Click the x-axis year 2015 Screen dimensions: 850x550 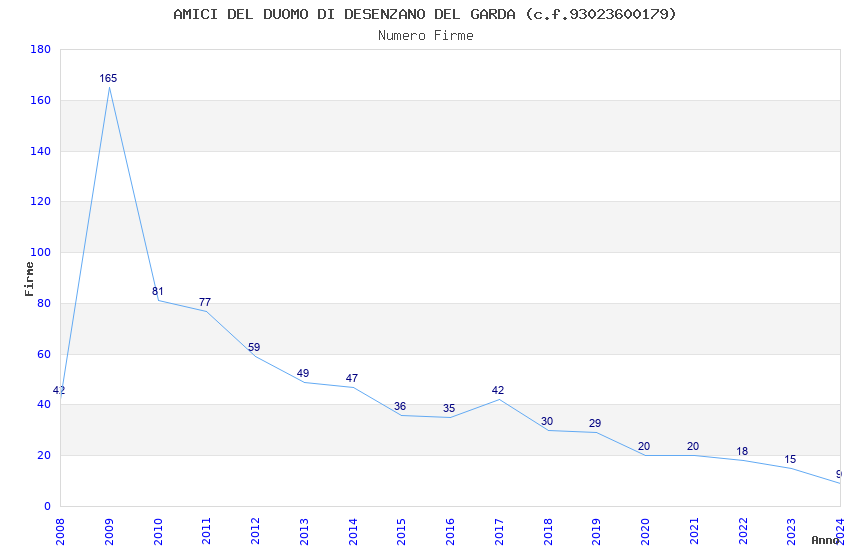[x=402, y=531]
